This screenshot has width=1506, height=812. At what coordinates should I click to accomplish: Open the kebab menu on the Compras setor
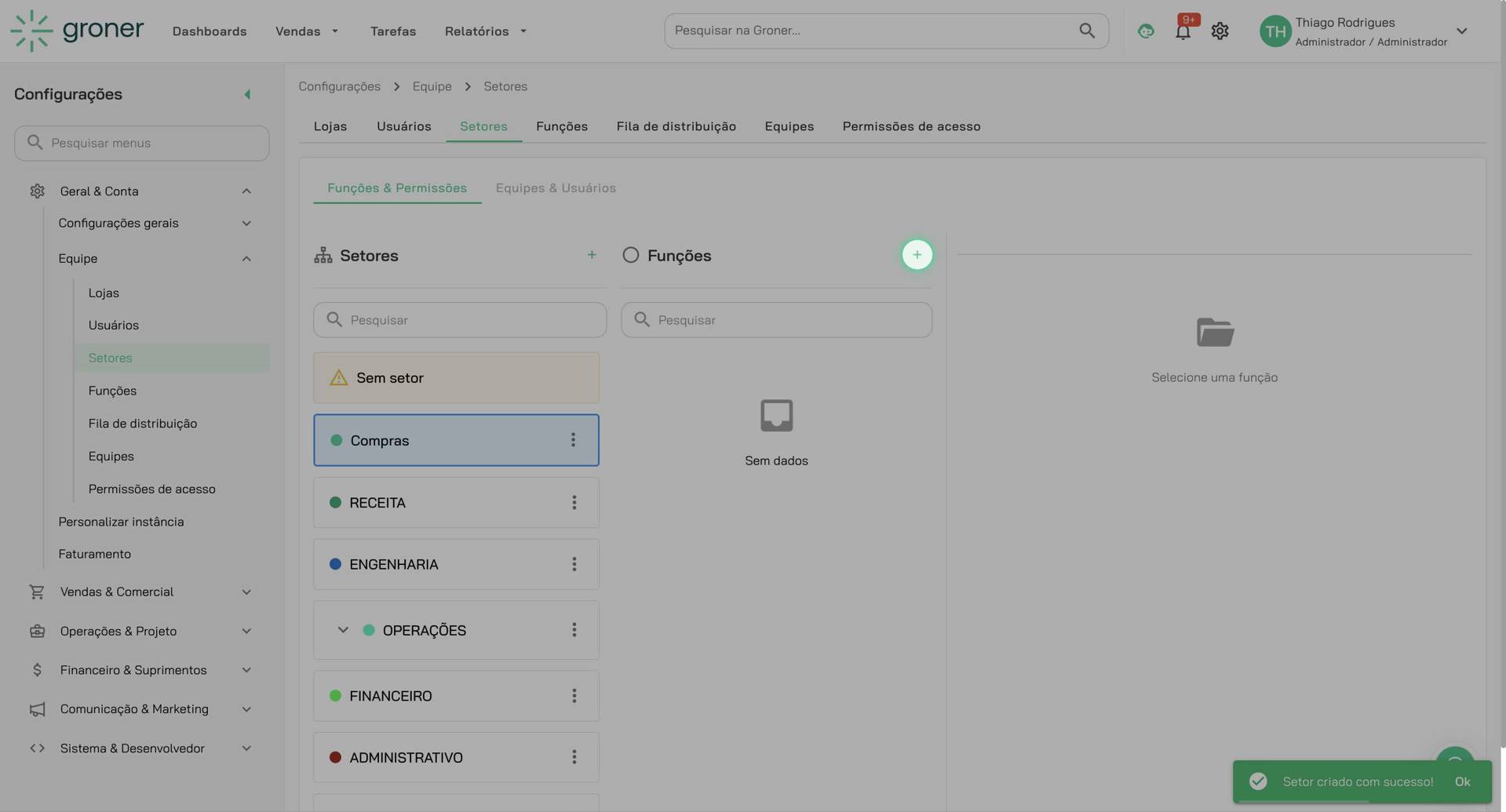pyautogui.click(x=573, y=440)
